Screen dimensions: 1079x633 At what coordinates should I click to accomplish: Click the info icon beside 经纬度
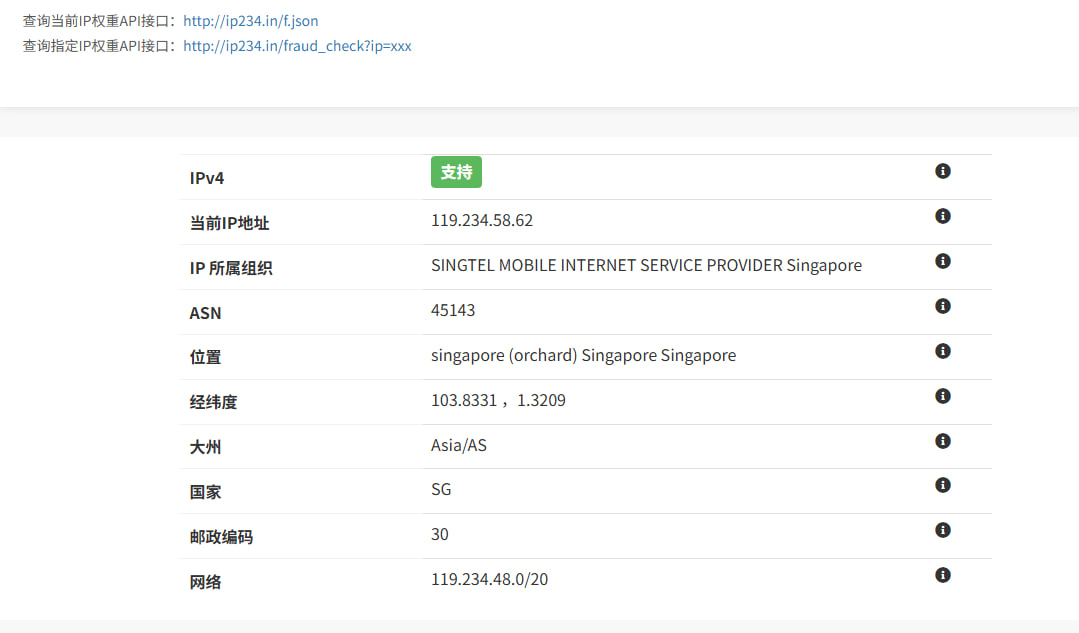(x=942, y=396)
